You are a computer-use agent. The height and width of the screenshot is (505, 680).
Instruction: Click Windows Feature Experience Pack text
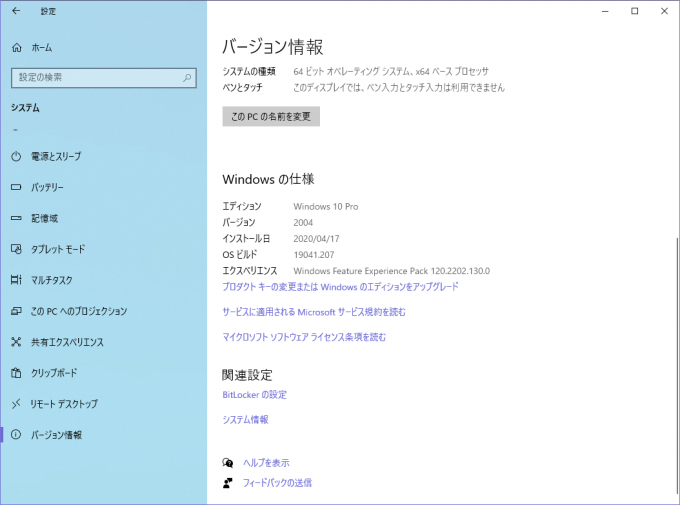click(x=392, y=271)
